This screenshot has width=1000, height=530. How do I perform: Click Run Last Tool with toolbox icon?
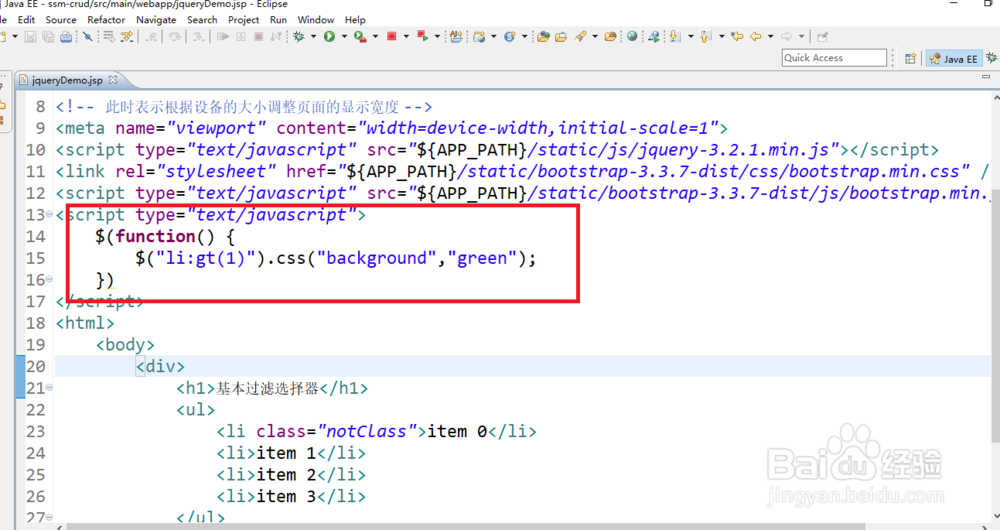tap(360, 37)
